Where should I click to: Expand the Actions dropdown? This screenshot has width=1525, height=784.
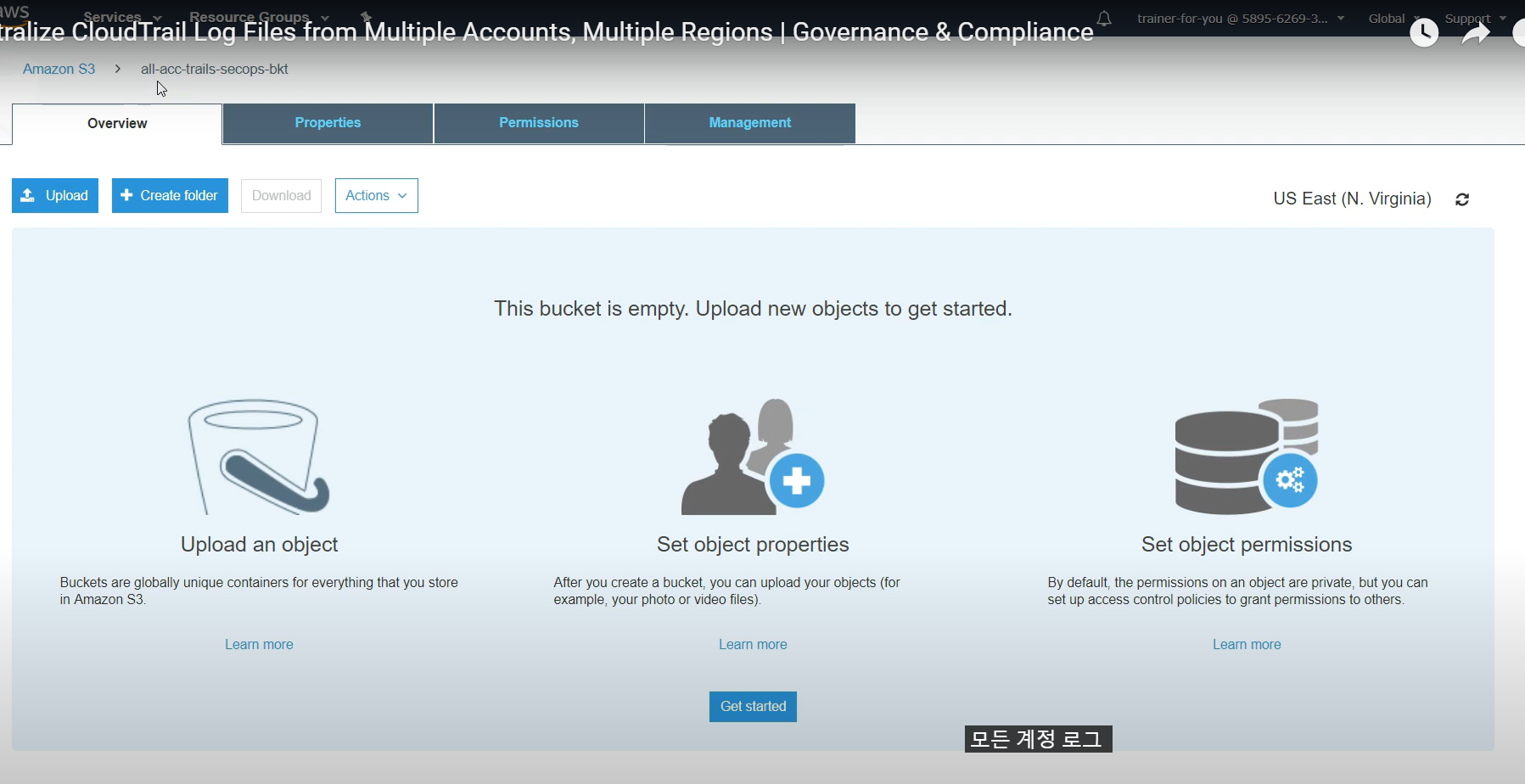376,195
